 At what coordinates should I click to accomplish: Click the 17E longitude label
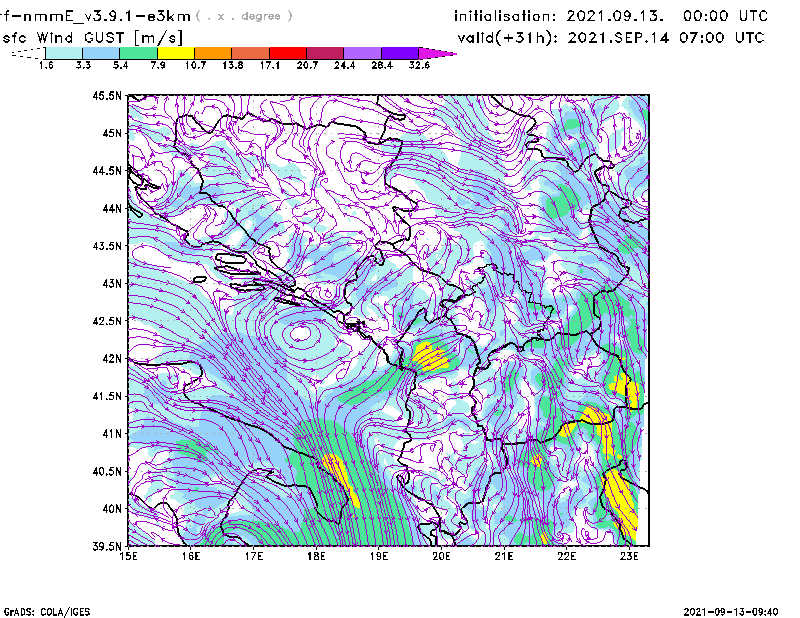pyautogui.click(x=254, y=556)
